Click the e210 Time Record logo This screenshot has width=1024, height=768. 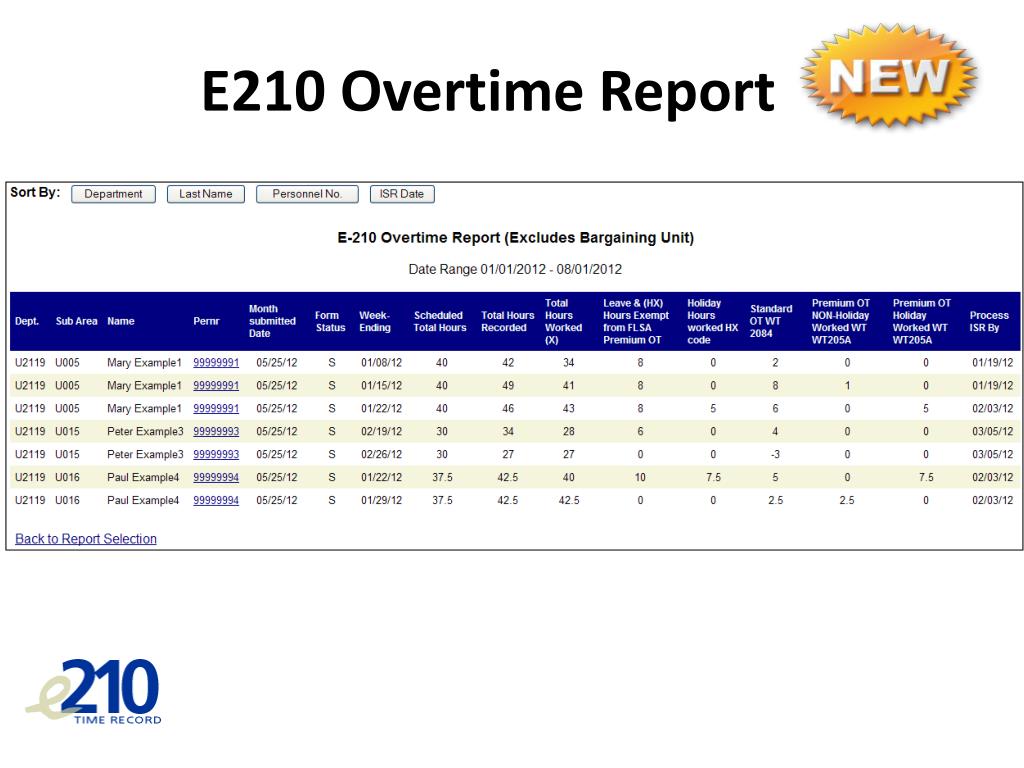[x=94, y=691]
